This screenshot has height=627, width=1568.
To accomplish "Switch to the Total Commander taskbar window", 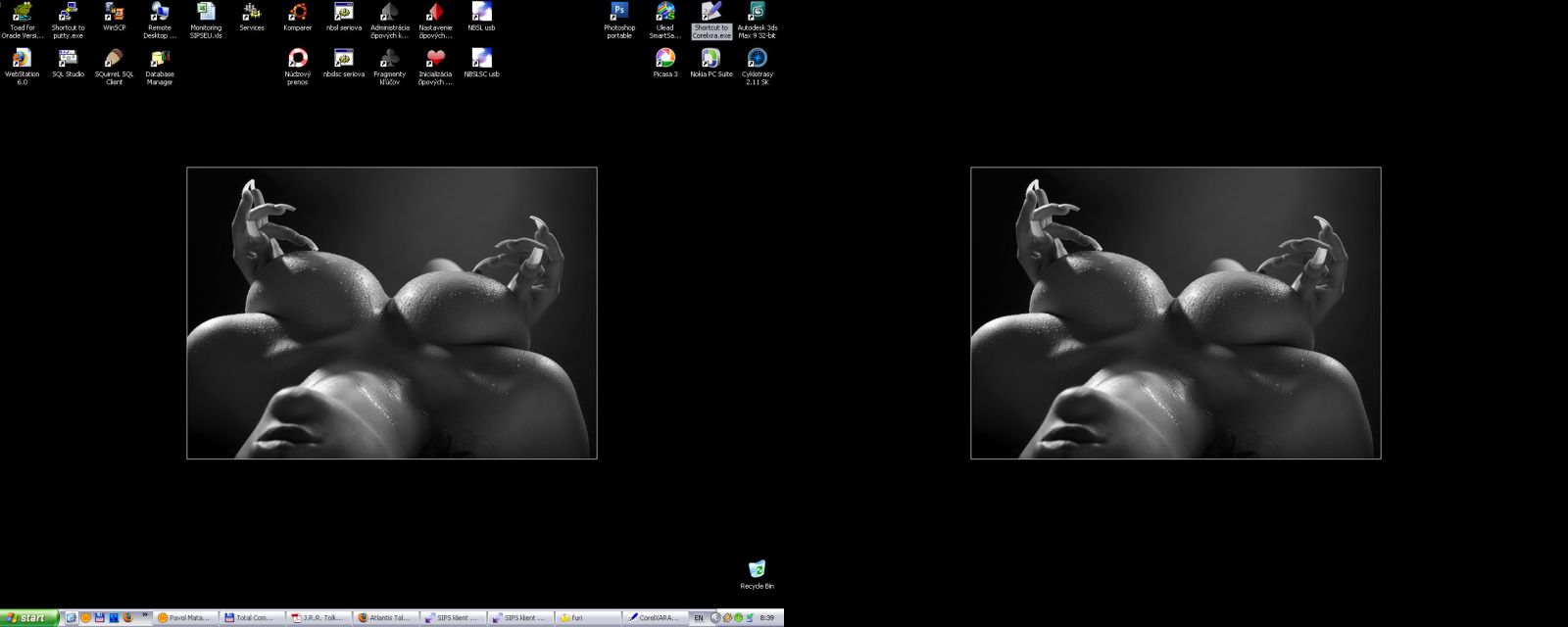I will pos(251,618).
